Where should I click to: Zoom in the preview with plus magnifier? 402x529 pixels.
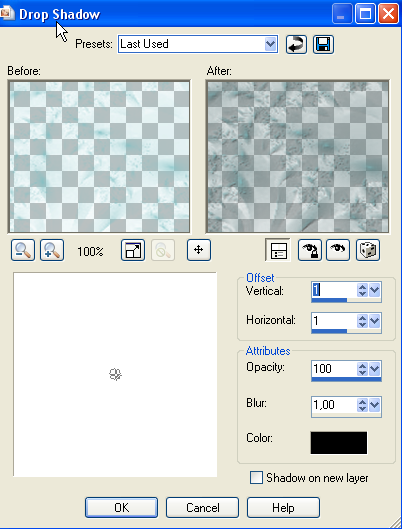[52, 250]
